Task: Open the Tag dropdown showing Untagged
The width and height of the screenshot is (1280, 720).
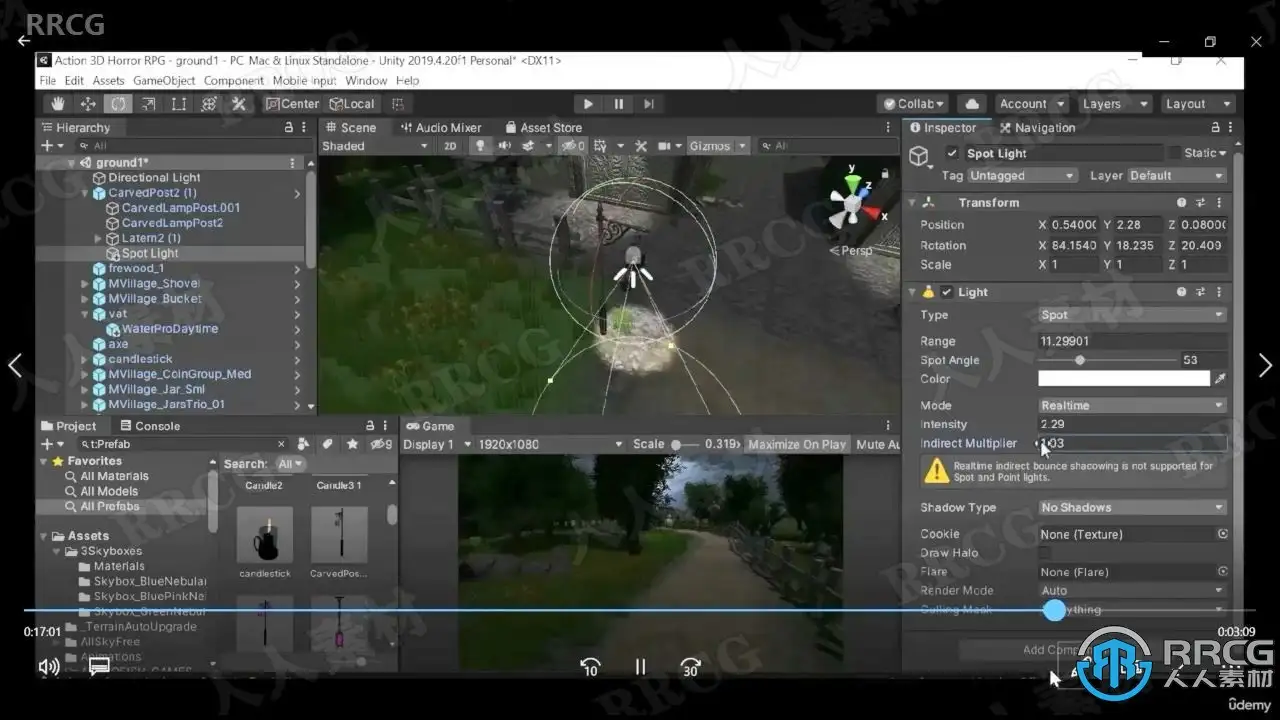Action: pyautogui.click(x=1023, y=176)
